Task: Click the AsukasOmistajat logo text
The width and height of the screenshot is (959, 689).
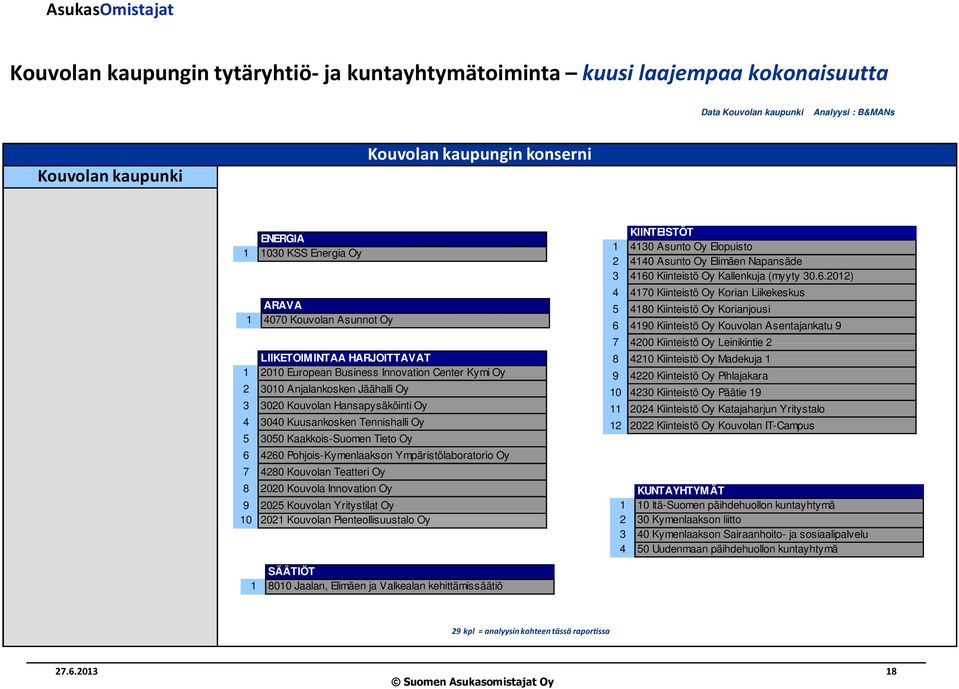Action: point(109,10)
